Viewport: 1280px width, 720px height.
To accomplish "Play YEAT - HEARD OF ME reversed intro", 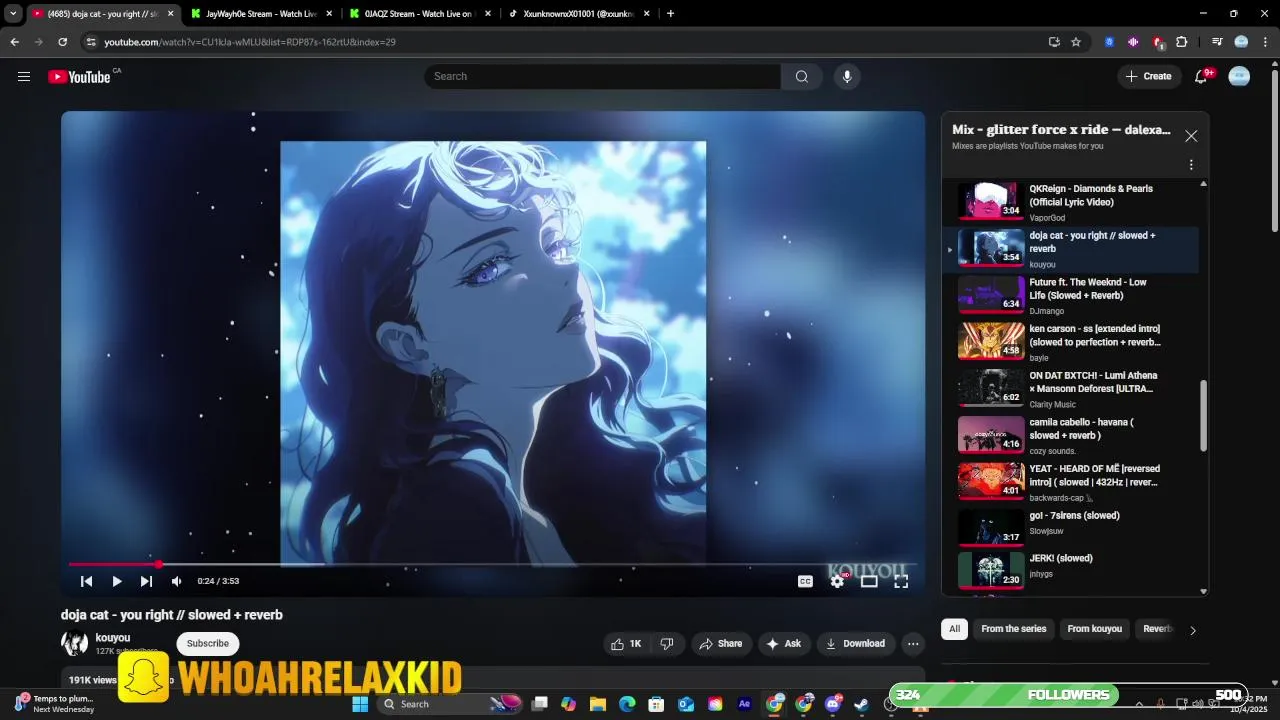I will click(x=1070, y=482).
